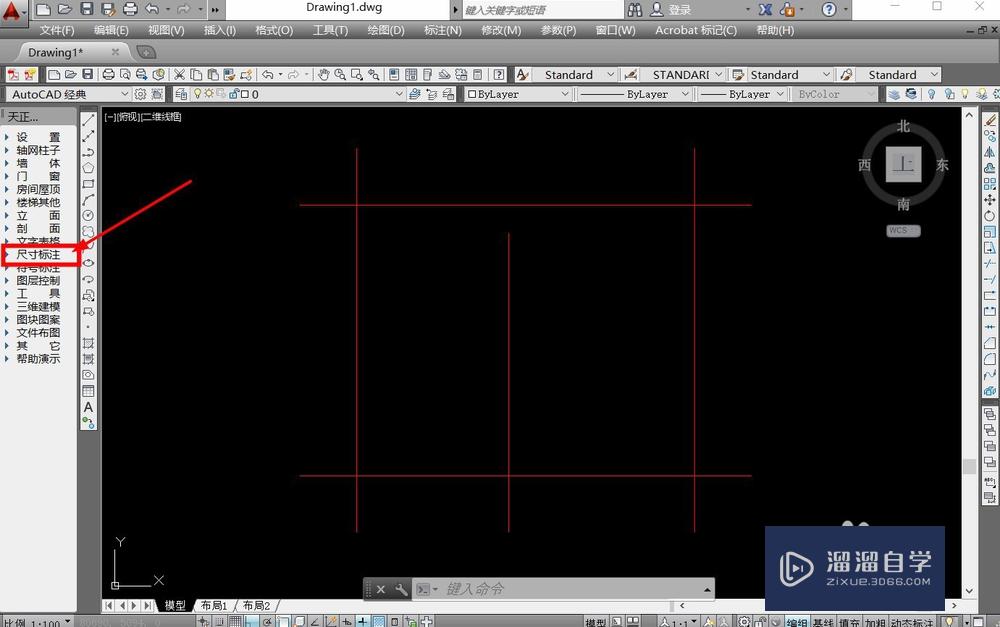This screenshot has height=627, width=1000.
Task: Click the Save icon in the toolbar
Action: pyautogui.click(x=88, y=74)
